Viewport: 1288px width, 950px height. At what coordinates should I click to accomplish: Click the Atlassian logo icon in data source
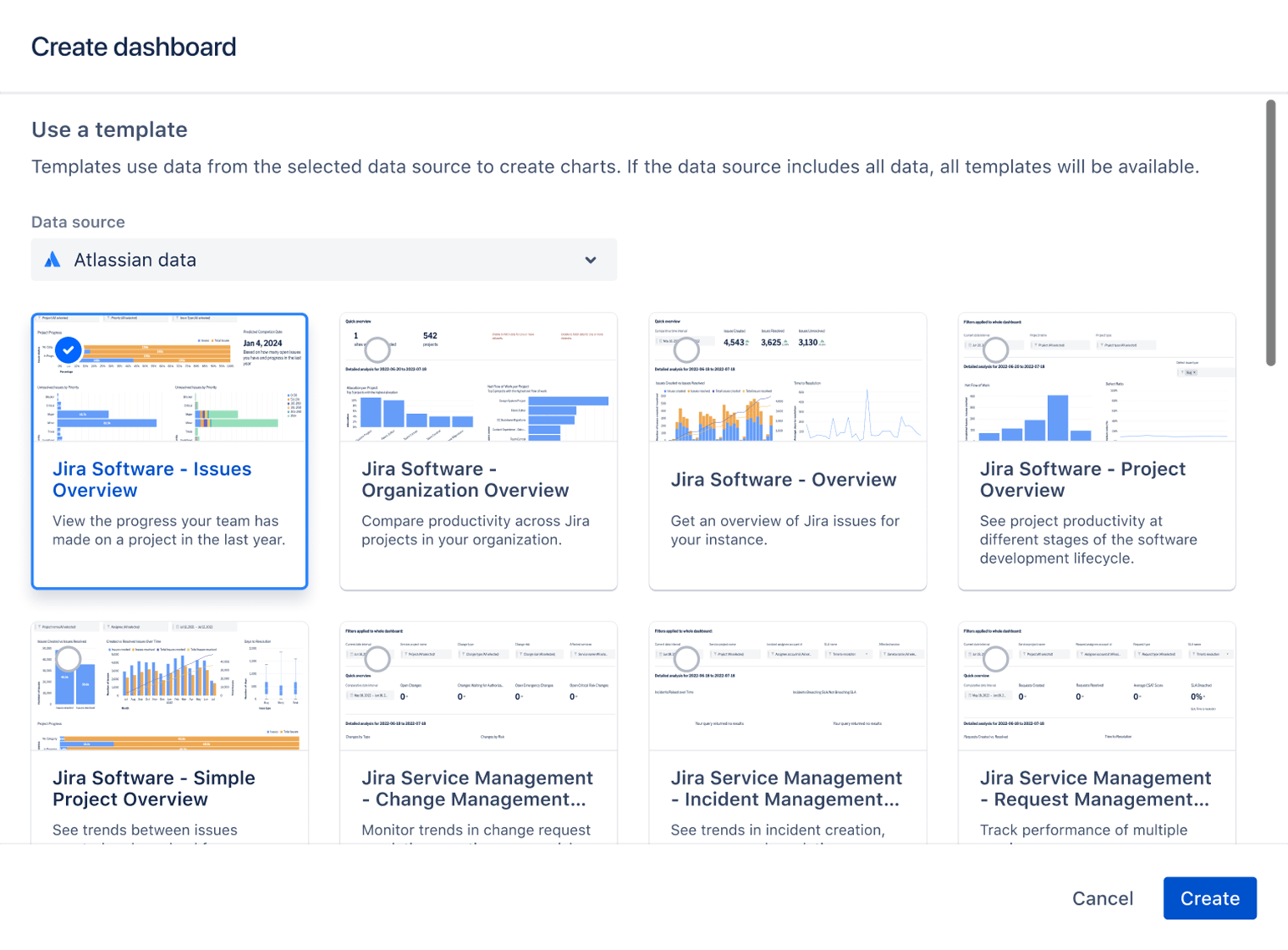click(x=52, y=260)
